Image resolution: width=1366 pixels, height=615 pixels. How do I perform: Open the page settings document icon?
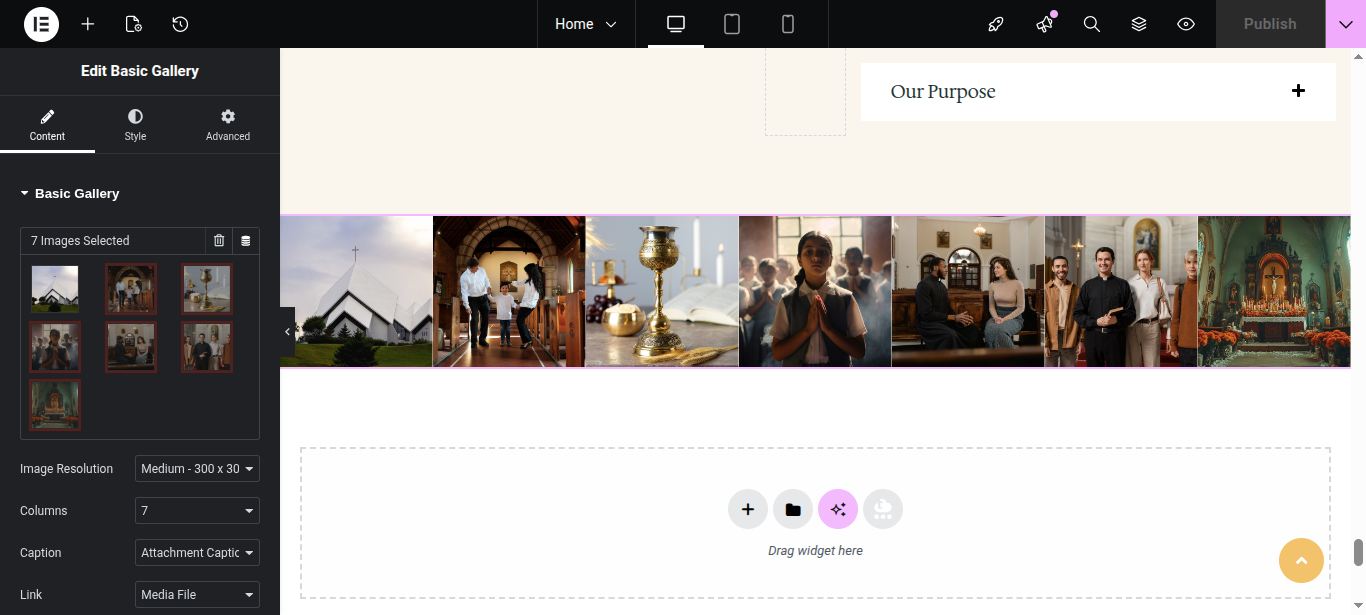(134, 24)
